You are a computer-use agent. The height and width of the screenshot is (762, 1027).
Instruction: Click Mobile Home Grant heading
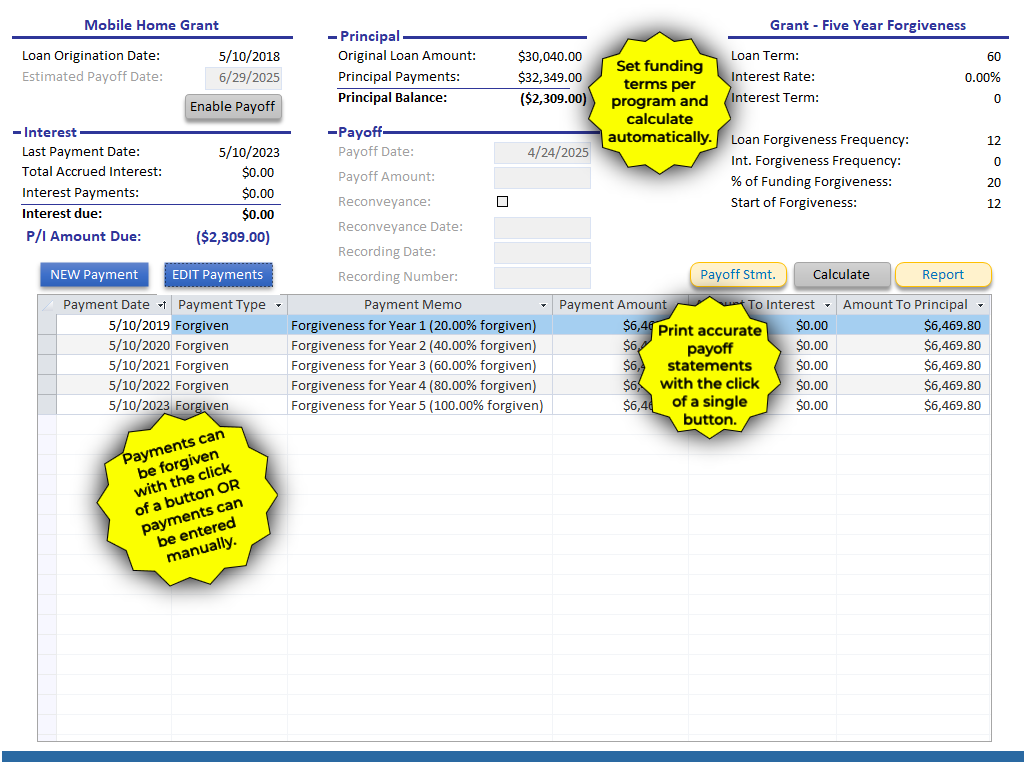point(151,26)
